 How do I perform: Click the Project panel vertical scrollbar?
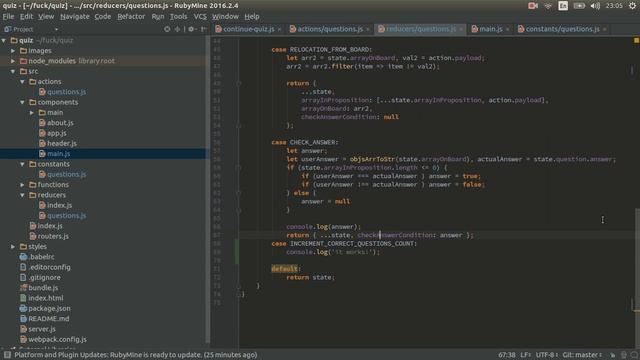[x=208, y=190]
